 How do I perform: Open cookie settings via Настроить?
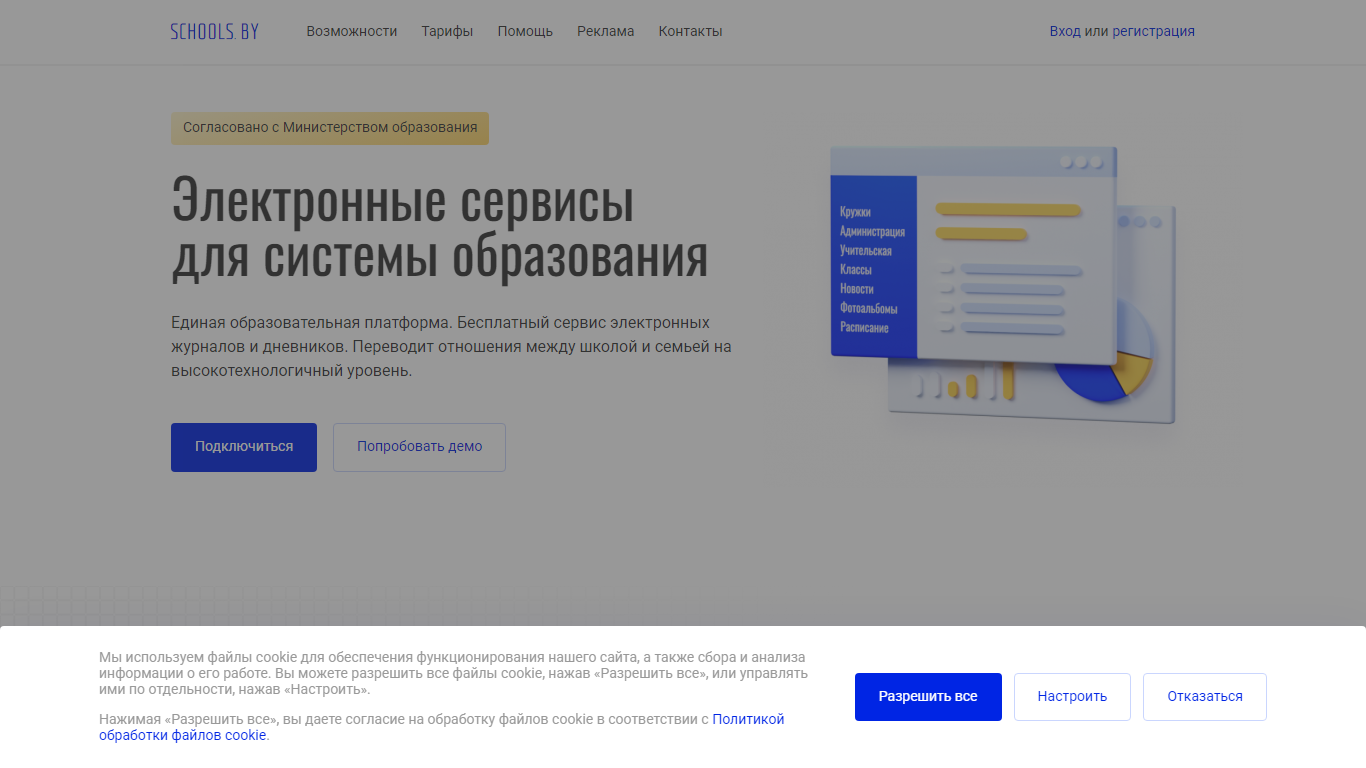coord(1072,697)
